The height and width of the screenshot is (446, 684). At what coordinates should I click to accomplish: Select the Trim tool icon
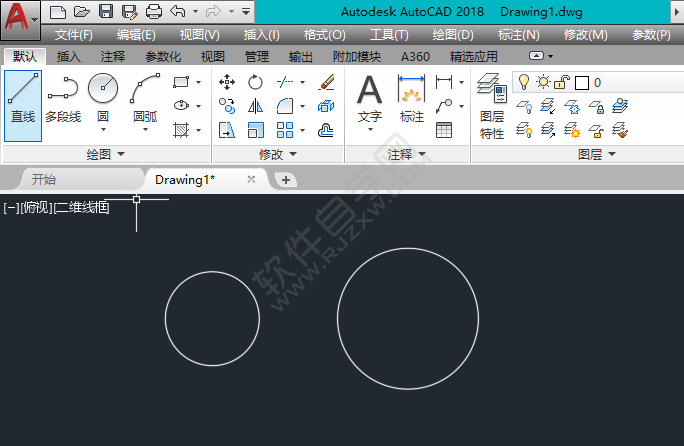point(285,82)
